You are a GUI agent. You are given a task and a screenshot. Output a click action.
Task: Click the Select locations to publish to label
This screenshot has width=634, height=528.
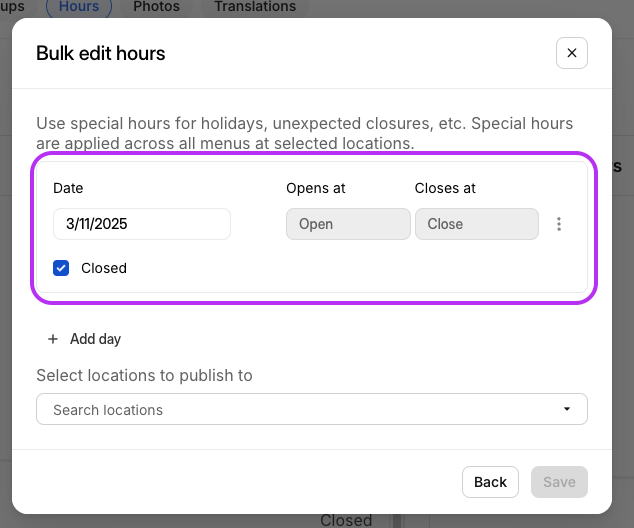click(144, 375)
